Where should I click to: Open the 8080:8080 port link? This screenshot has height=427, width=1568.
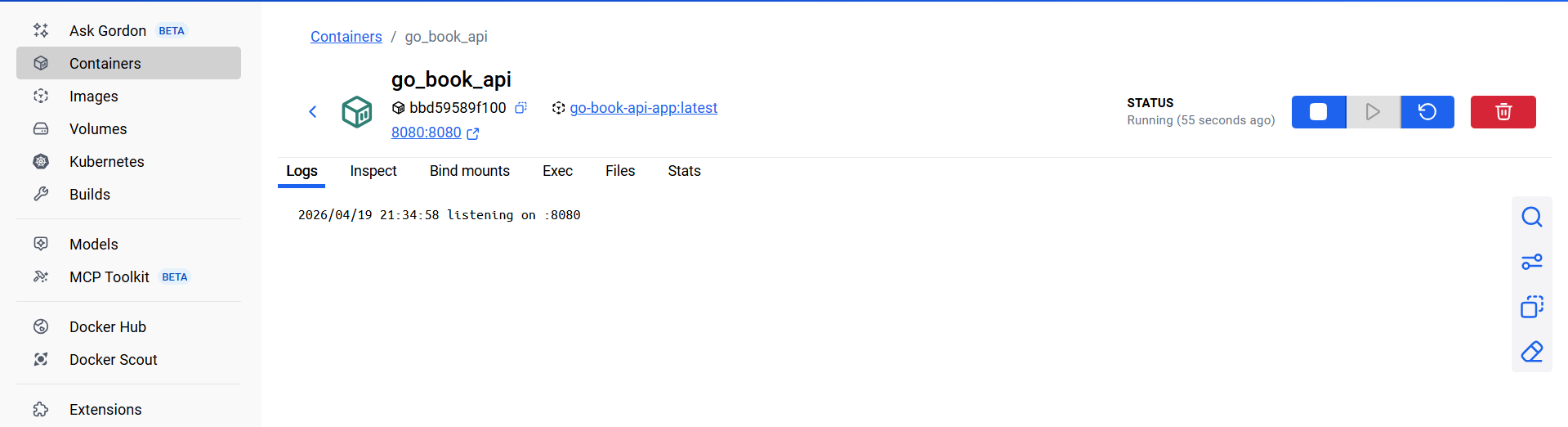coord(427,133)
